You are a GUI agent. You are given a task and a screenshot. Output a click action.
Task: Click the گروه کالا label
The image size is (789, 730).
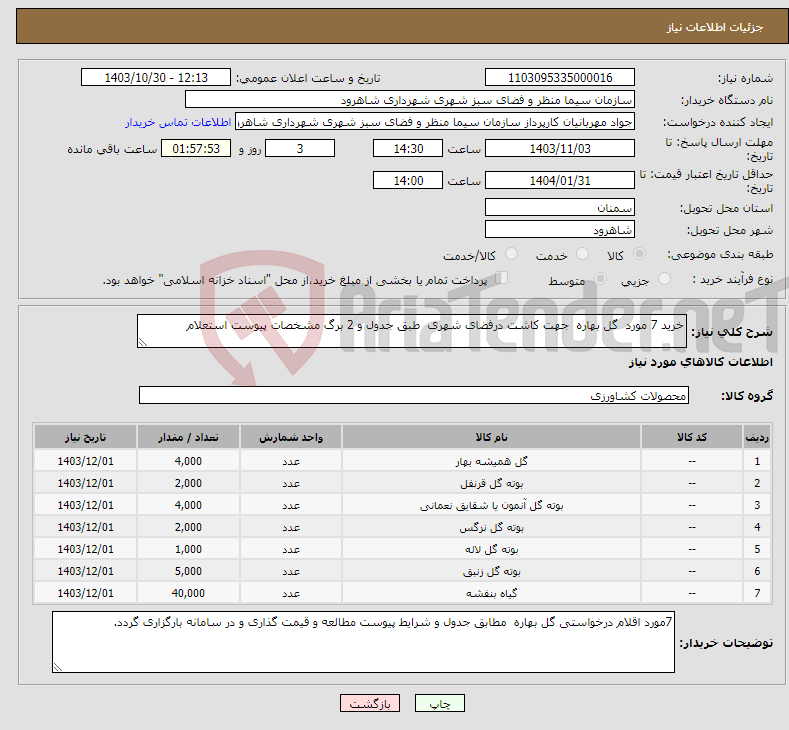pyautogui.click(x=747, y=396)
